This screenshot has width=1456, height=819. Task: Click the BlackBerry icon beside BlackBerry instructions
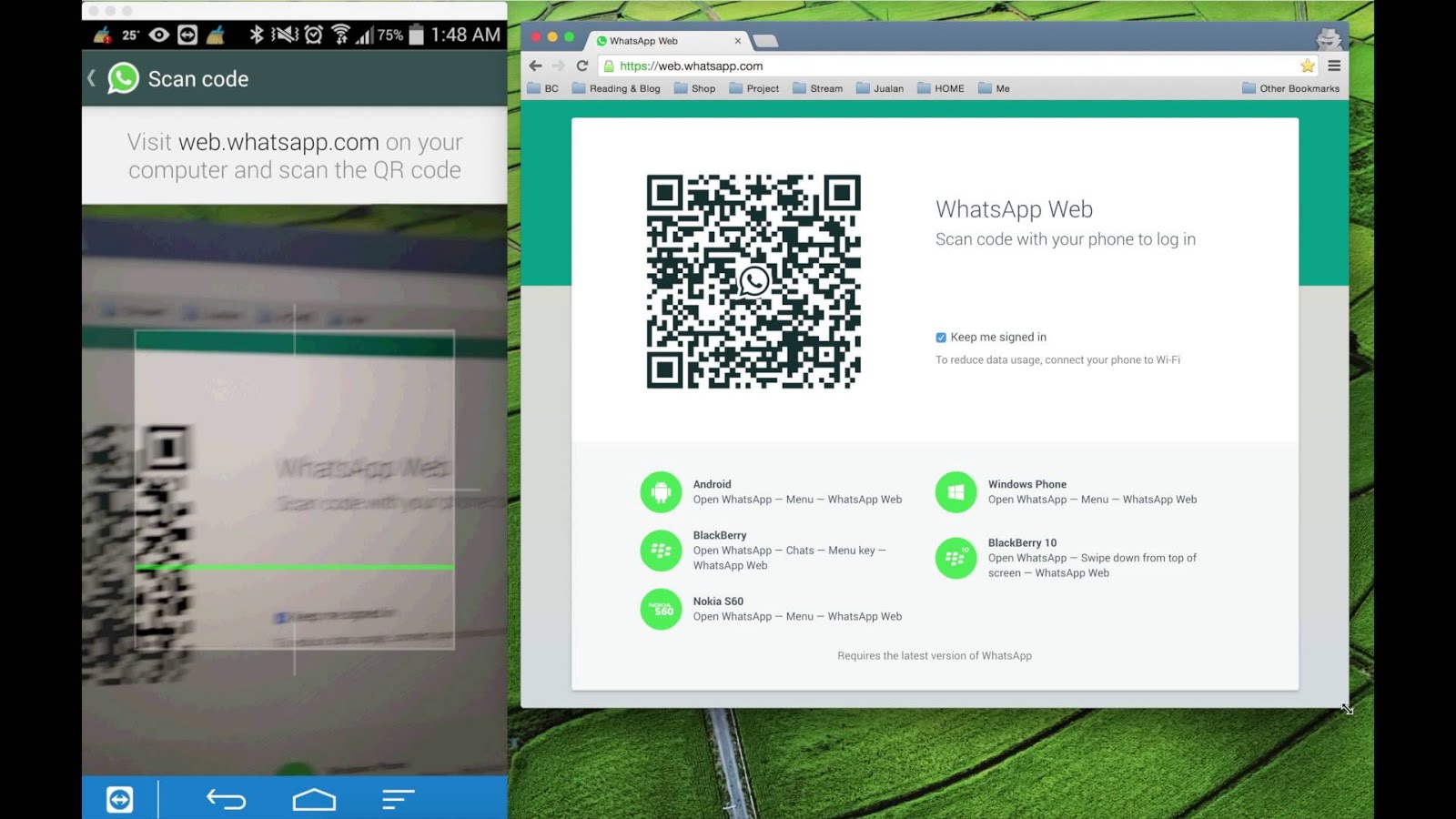pos(661,551)
